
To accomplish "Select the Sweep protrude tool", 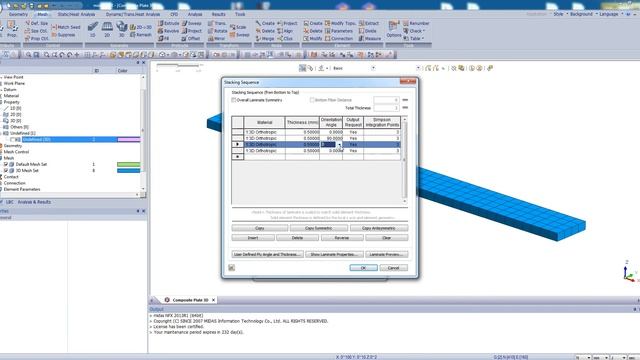I will coord(191,23).
